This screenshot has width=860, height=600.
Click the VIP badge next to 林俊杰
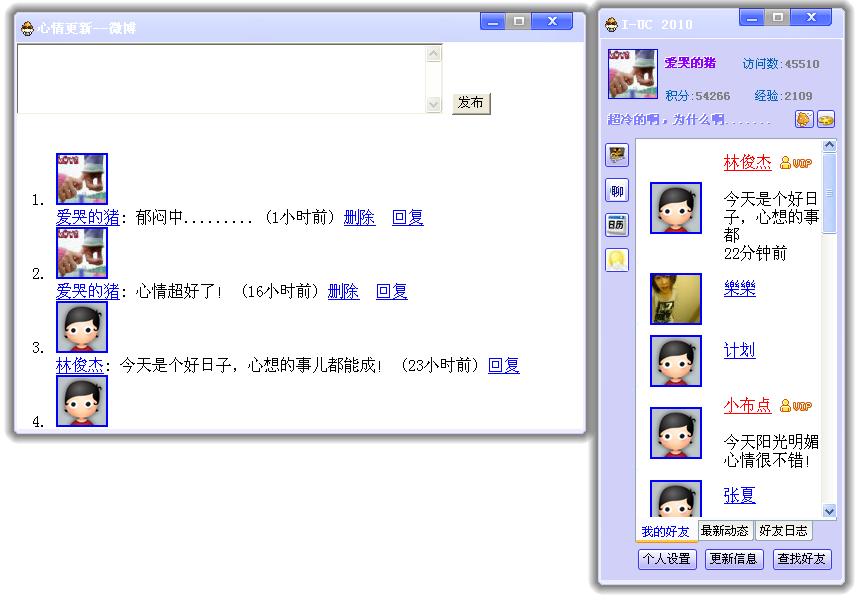(x=796, y=163)
